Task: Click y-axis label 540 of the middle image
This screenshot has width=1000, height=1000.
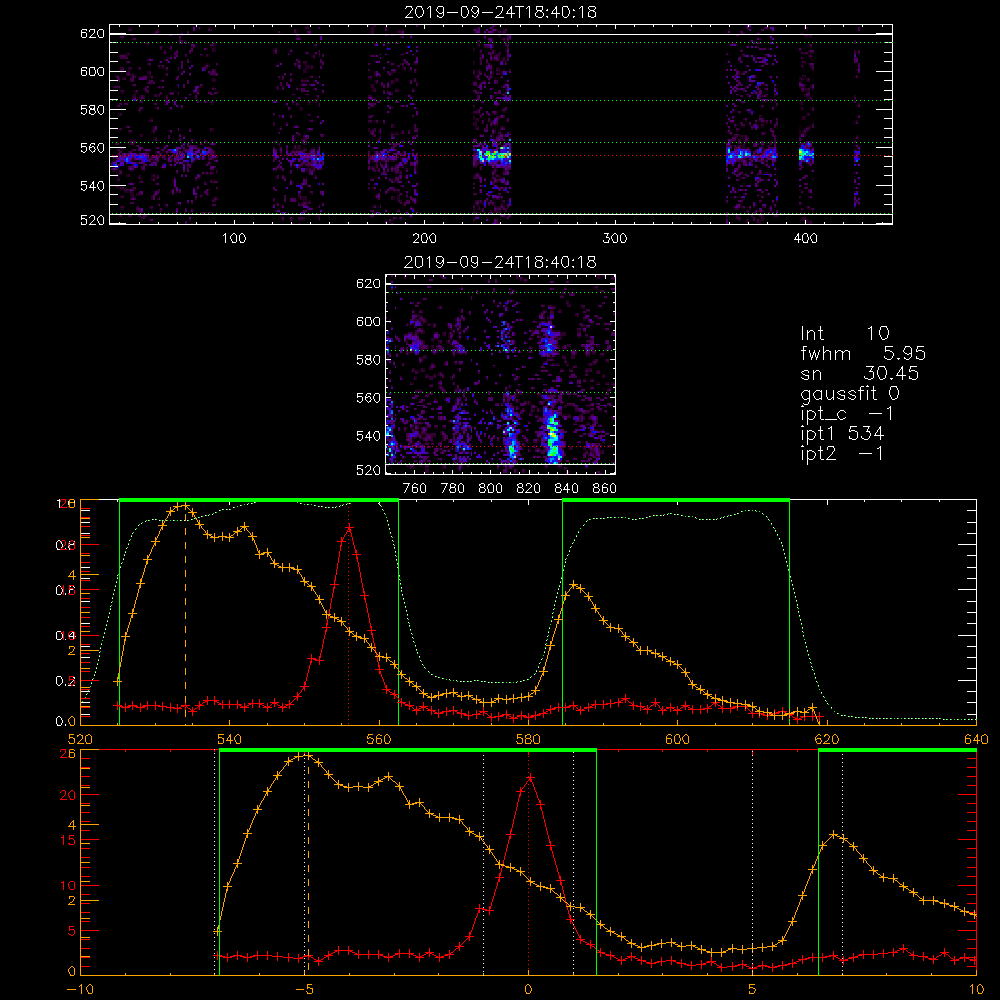Action: click(x=369, y=436)
